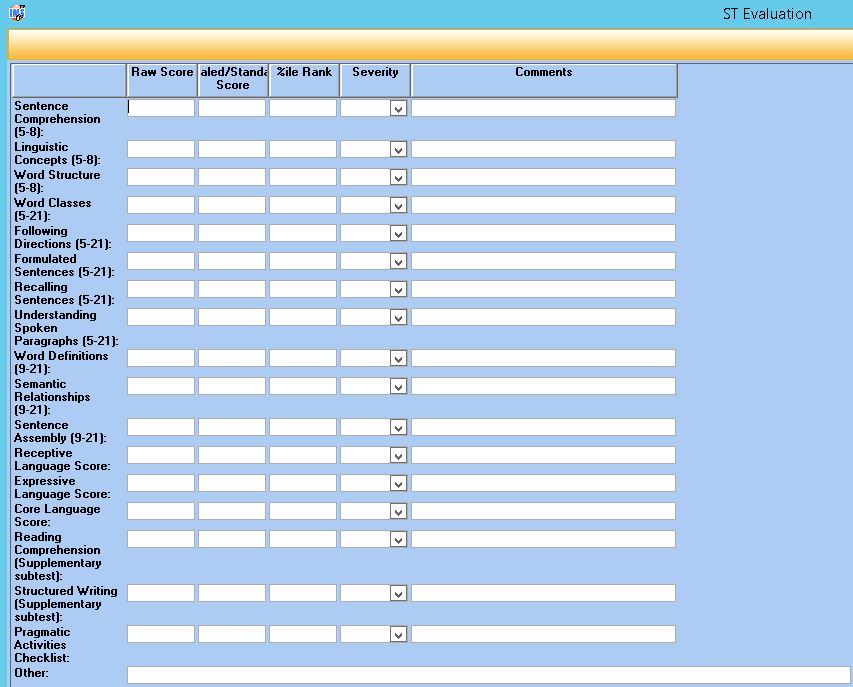
Task: Click %ile Rank field for Word Structure
Action: (303, 177)
